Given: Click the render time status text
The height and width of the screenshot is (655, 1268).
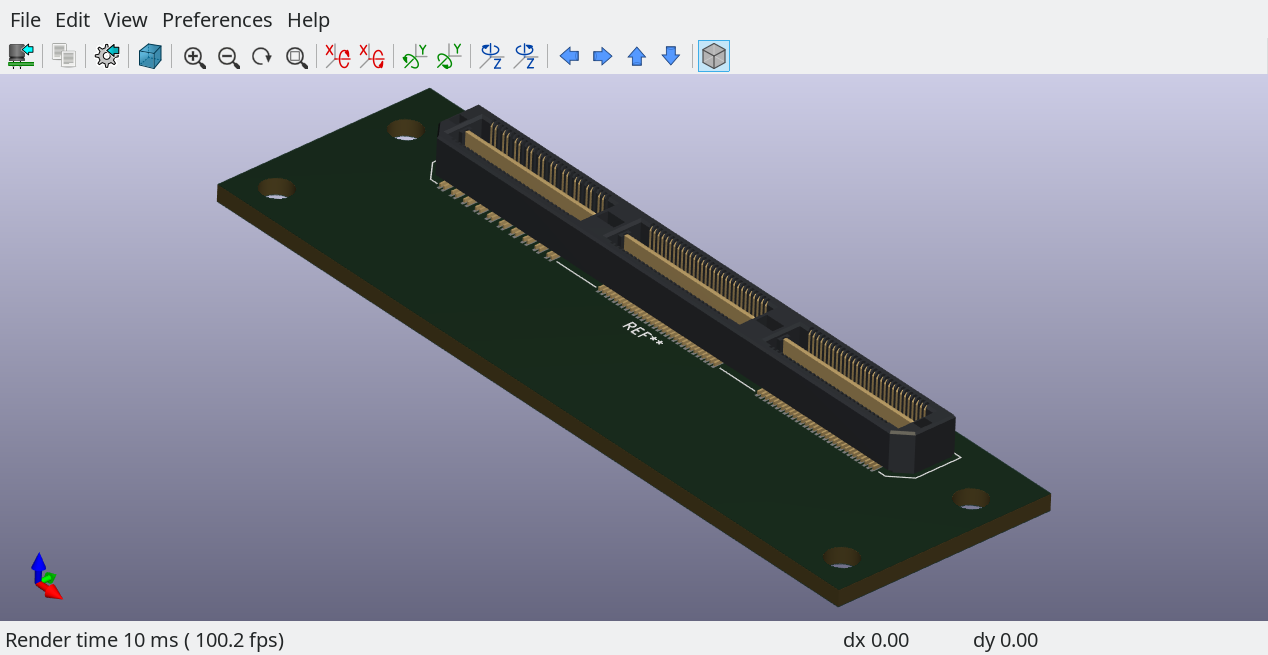Looking at the screenshot, I should [x=145, y=640].
